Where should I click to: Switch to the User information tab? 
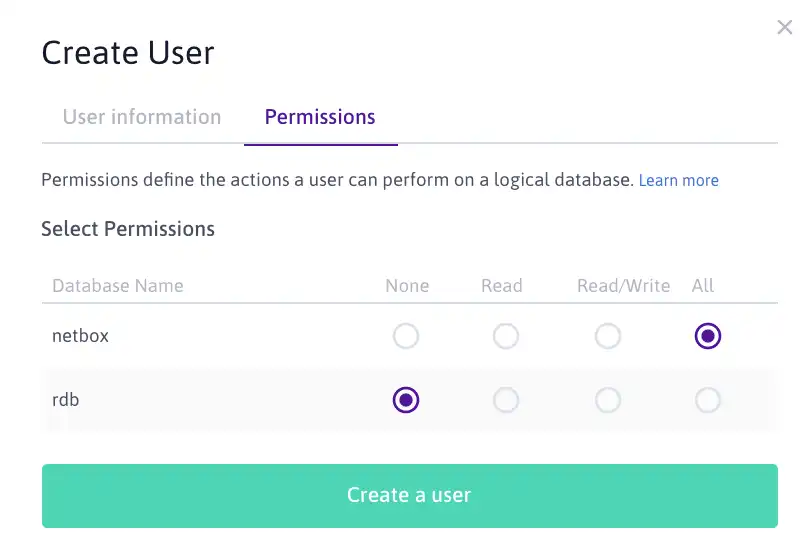(x=142, y=117)
